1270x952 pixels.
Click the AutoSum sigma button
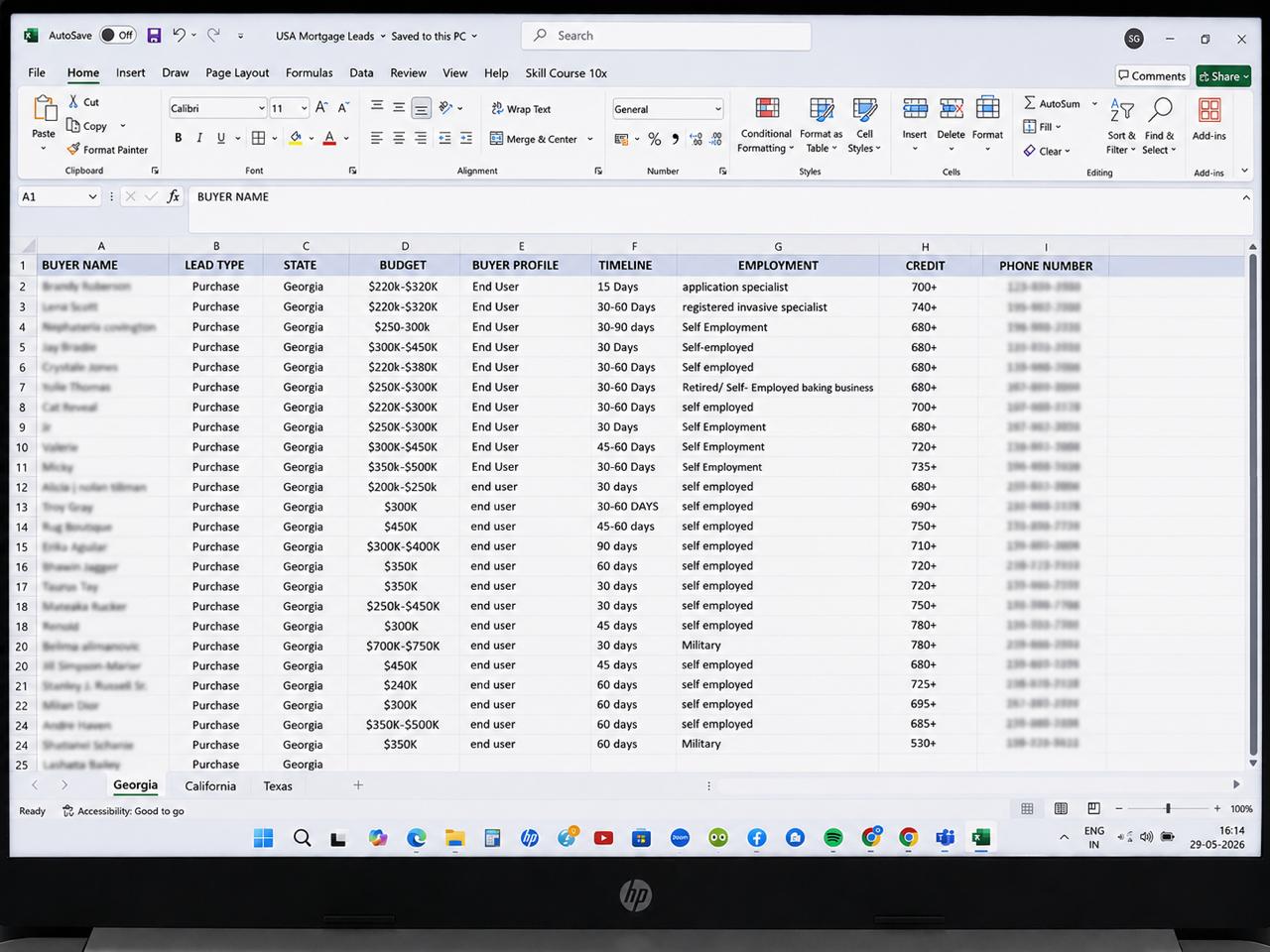(1053, 103)
